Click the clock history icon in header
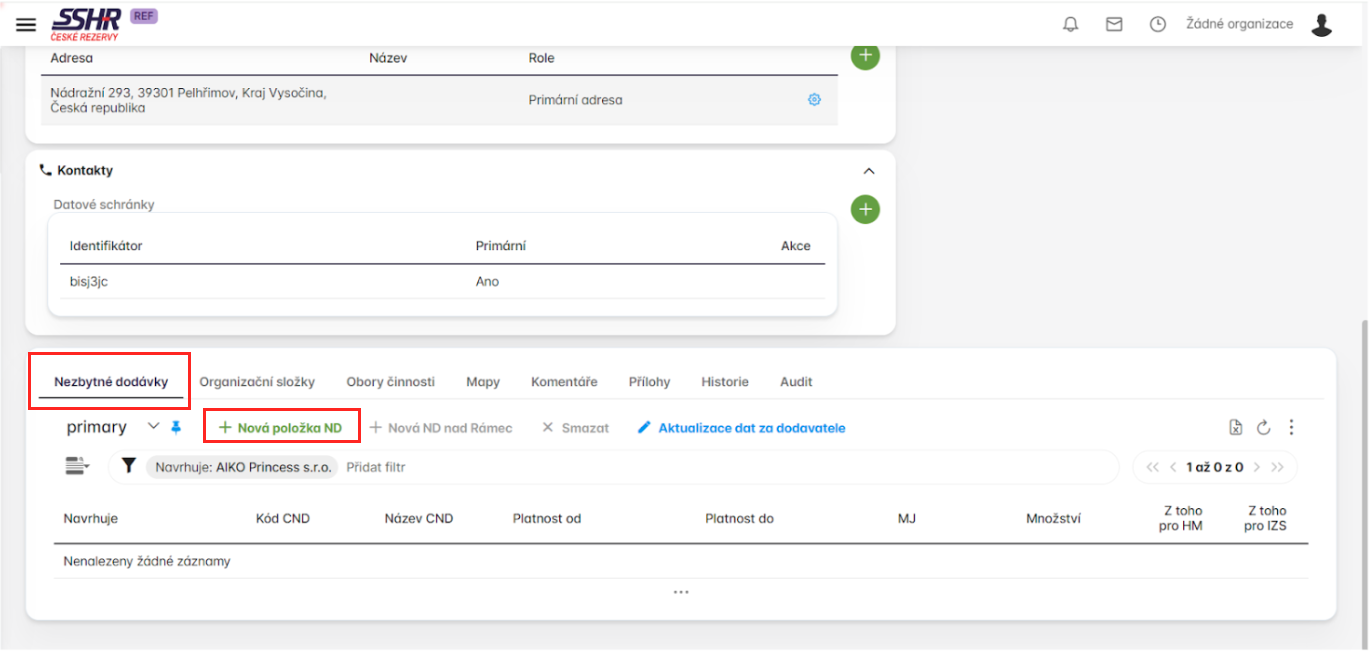 [x=1158, y=25]
